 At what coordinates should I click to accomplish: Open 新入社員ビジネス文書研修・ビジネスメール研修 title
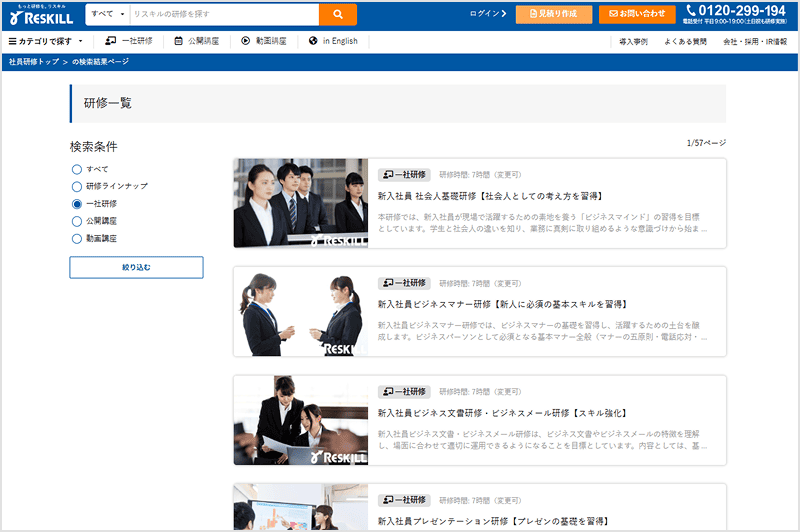(503, 413)
